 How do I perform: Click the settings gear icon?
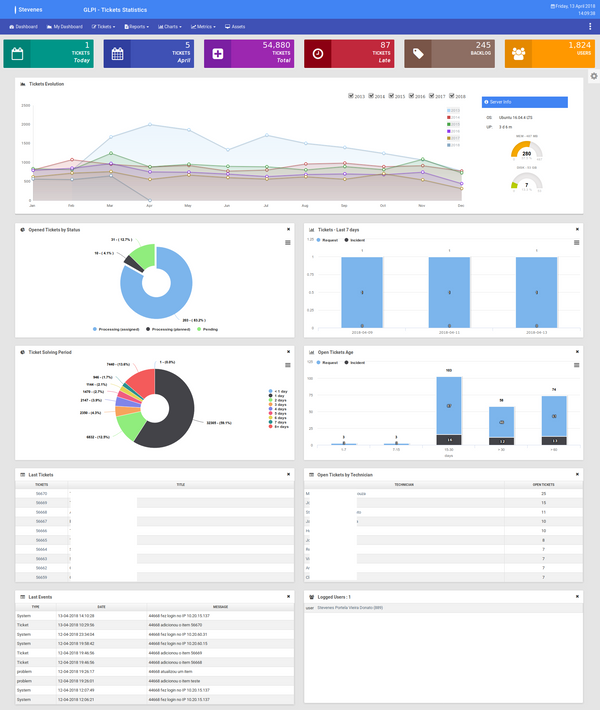click(x=594, y=76)
